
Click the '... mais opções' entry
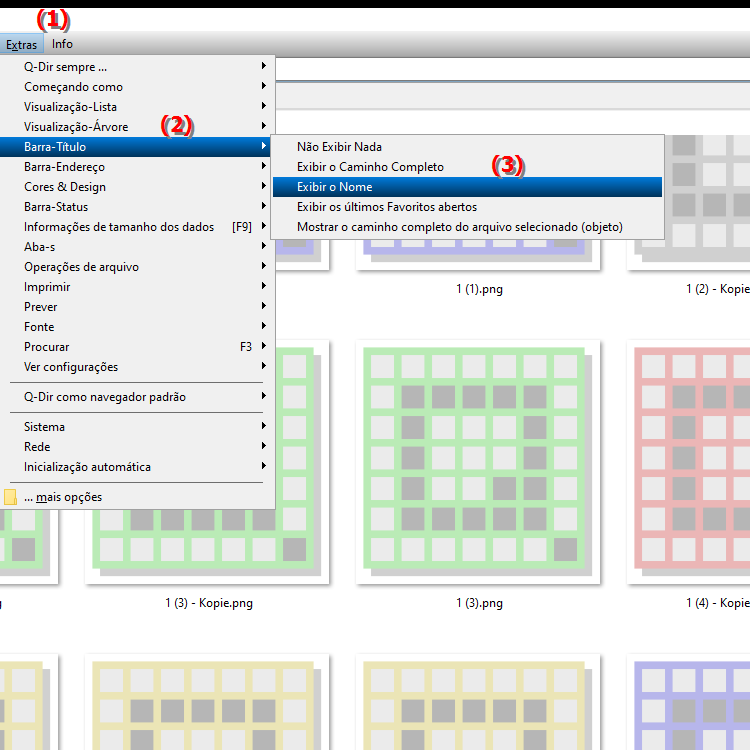(x=137, y=497)
